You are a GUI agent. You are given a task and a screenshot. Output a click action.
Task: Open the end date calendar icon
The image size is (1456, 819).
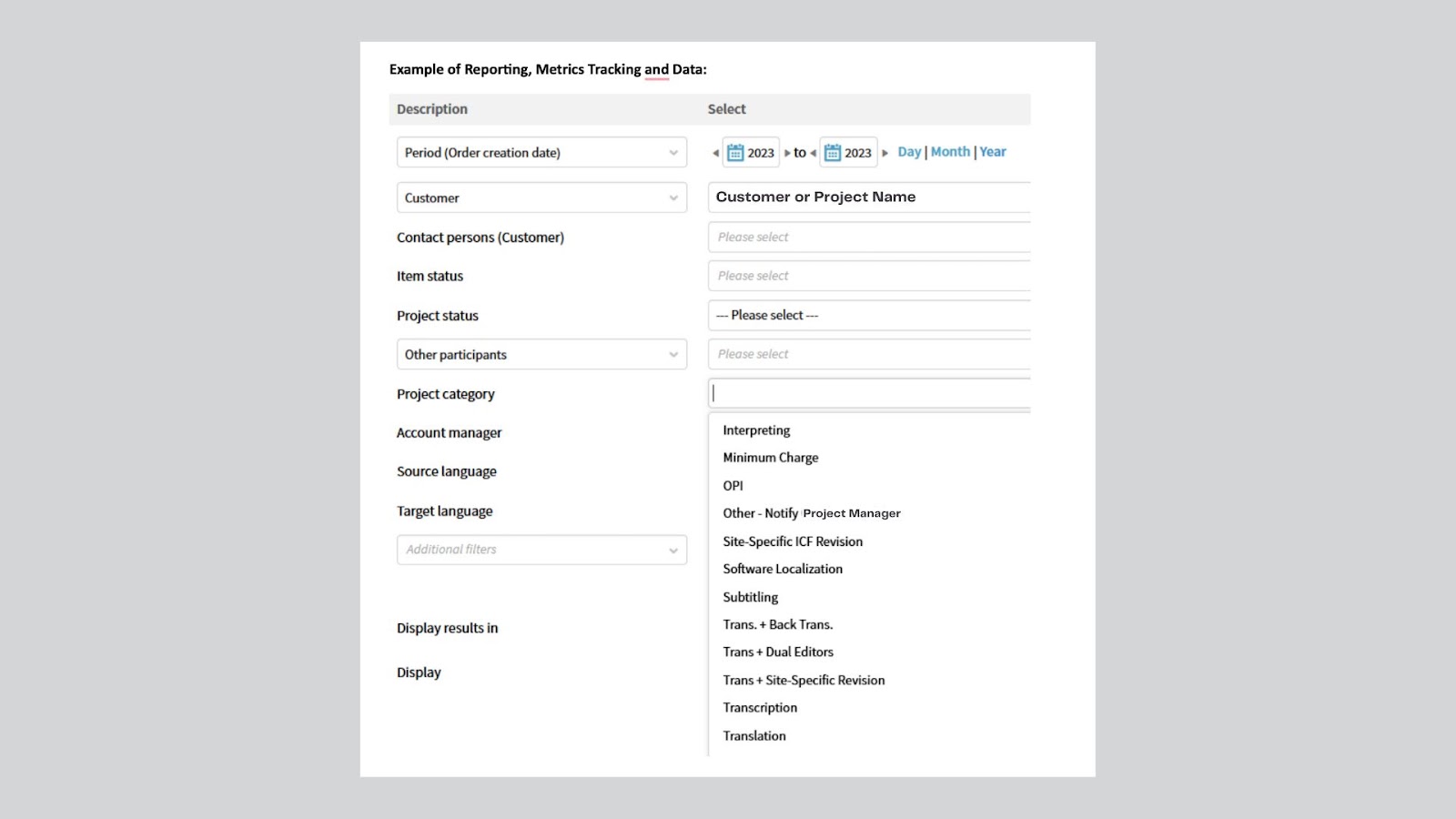833,153
